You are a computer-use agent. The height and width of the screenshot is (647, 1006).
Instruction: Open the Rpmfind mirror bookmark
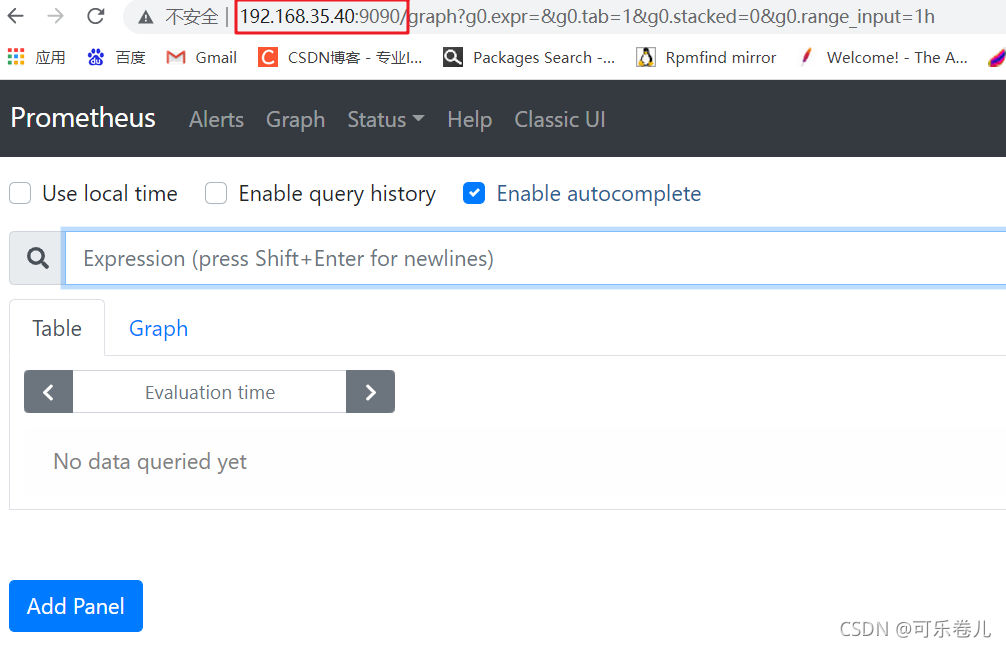click(x=706, y=58)
